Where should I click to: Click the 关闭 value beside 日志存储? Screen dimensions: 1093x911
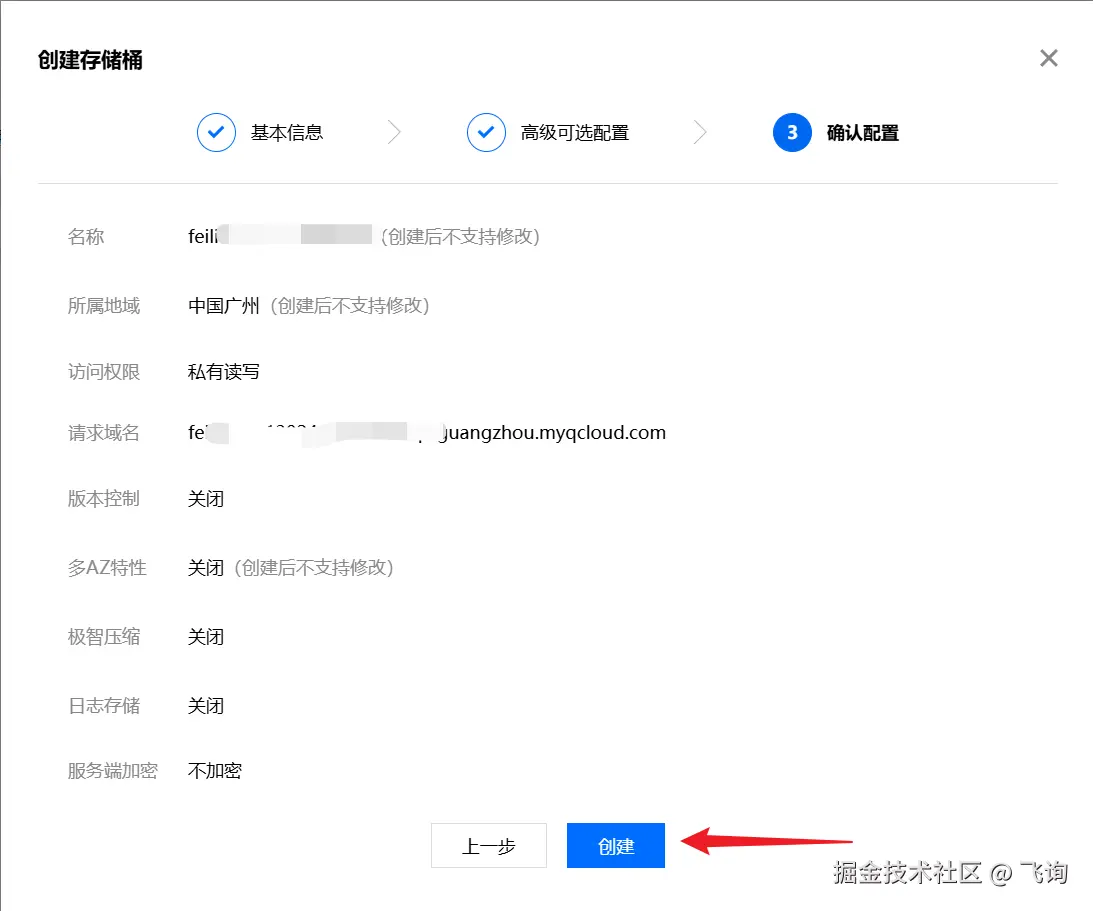point(206,705)
